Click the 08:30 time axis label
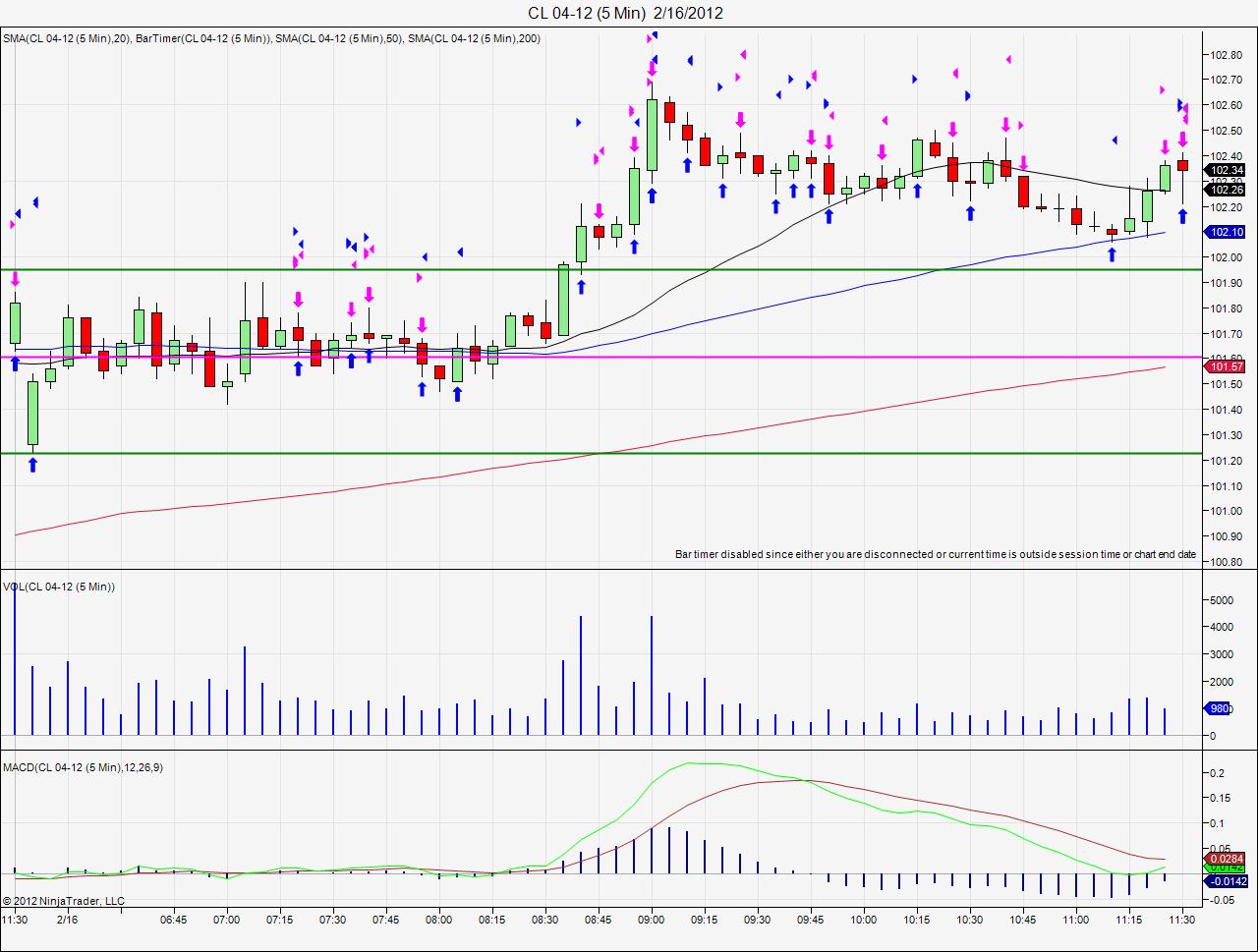Screen dimensions: 1258x952 pyautogui.click(x=545, y=920)
